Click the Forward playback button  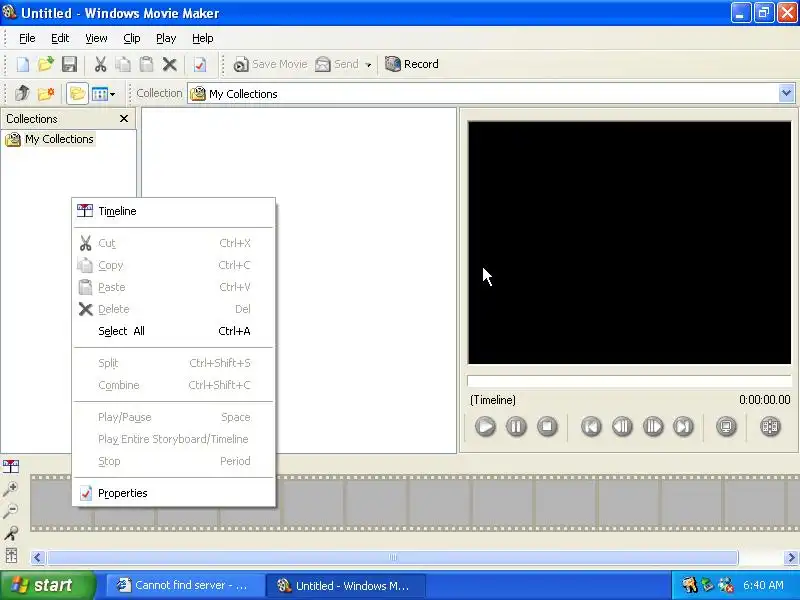(684, 427)
